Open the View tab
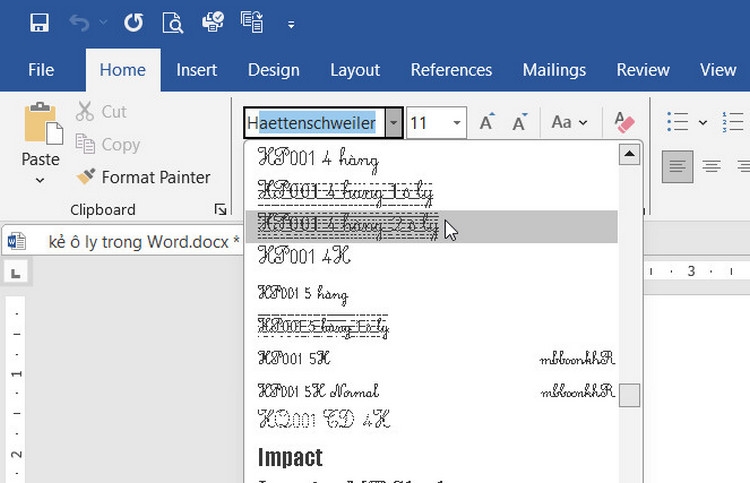Viewport: 750px width, 483px height. pyautogui.click(x=718, y=70)
